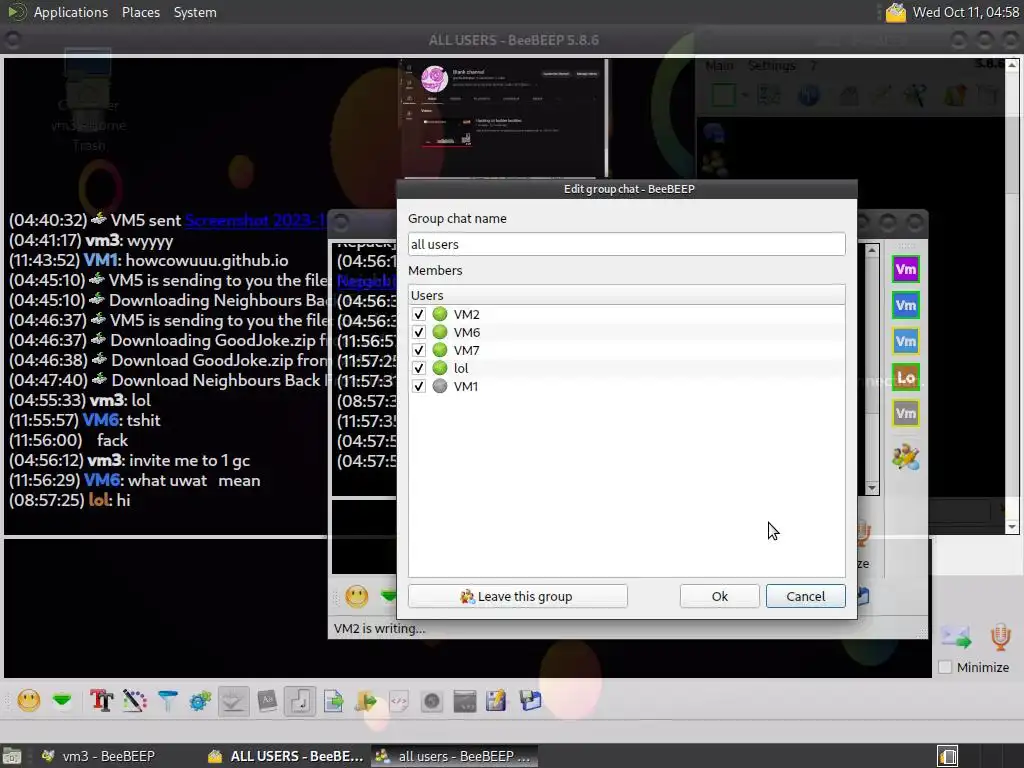The image size is (1024, 768).
Task: Open the Applications menu
Action: click(x=71, y=12)
